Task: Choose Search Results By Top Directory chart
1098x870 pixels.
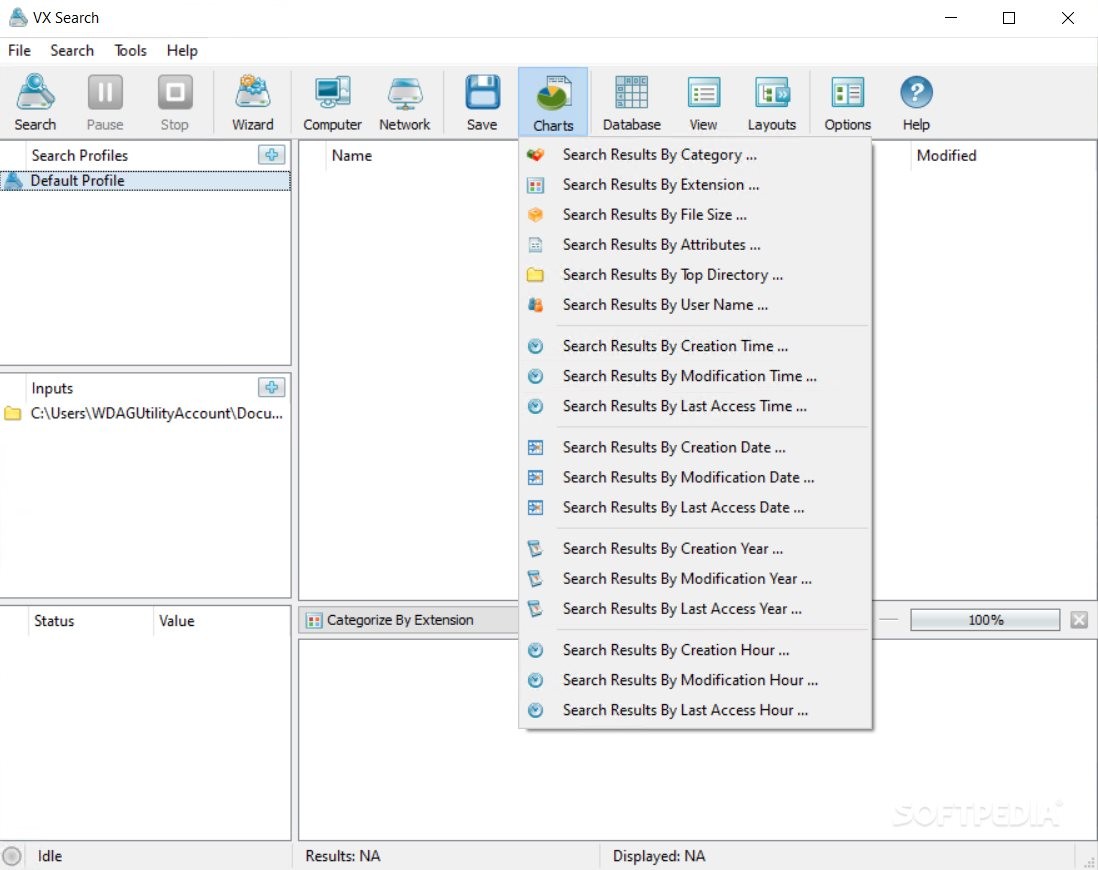Action: (695, 275)
